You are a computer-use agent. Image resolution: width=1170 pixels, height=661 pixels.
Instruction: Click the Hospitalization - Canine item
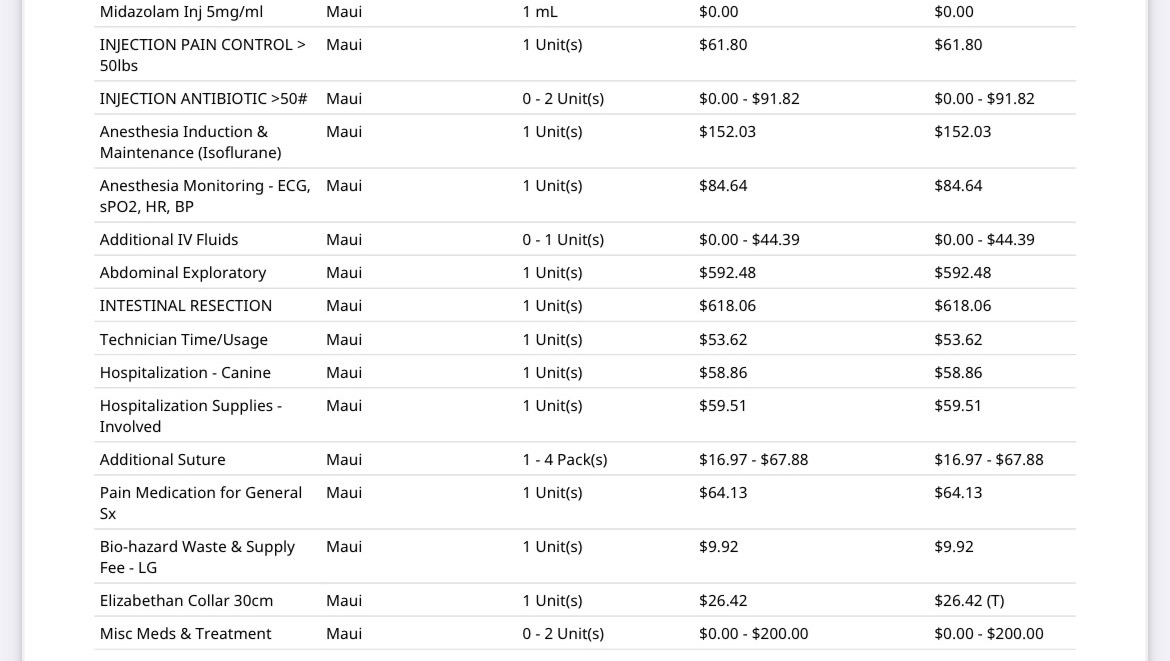click(x=185, y=372)
